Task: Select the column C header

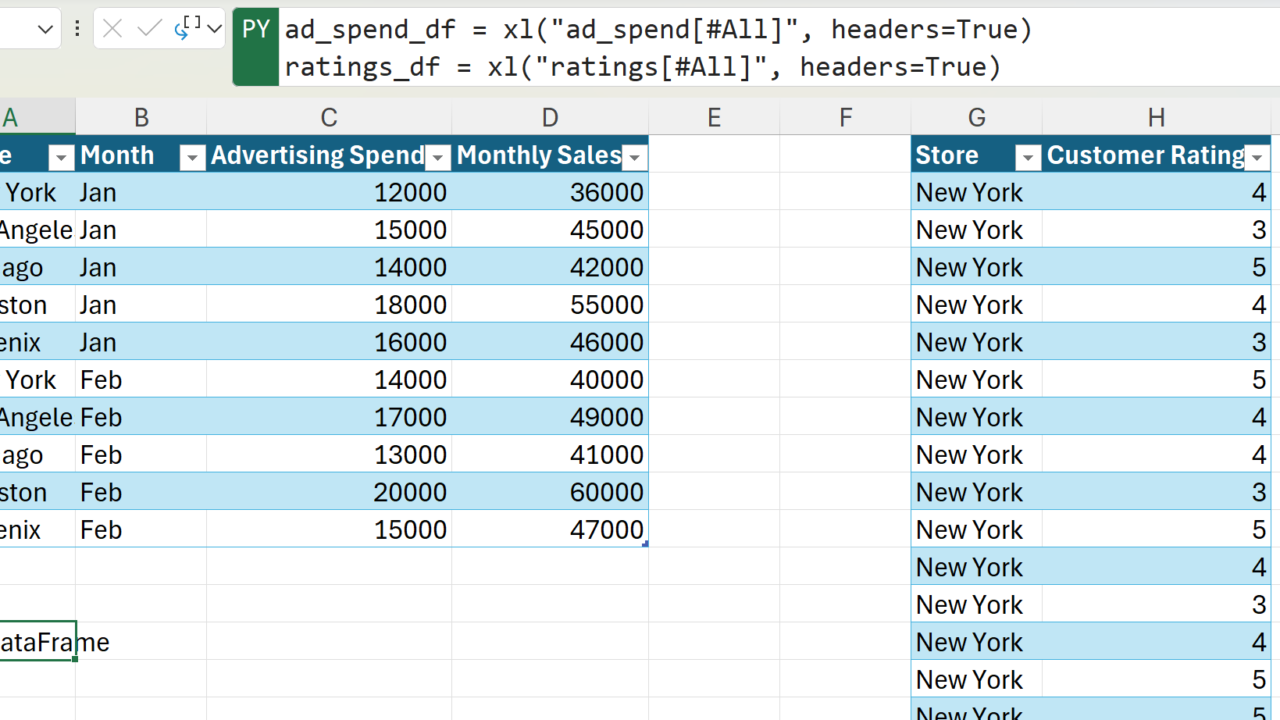Action: (328, 118)
